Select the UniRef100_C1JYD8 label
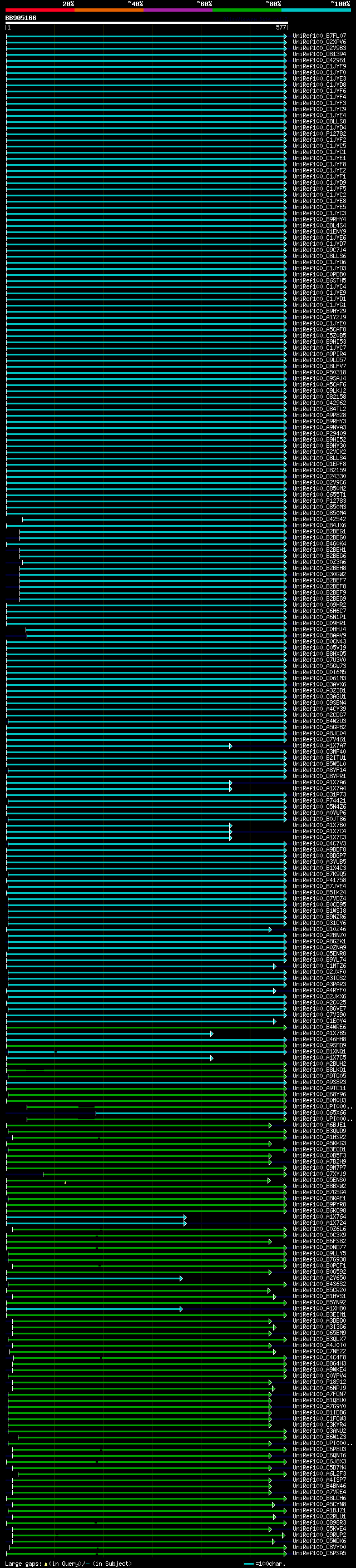The width and height of the screenshot is (356, 1568). [x=319, y=85]
